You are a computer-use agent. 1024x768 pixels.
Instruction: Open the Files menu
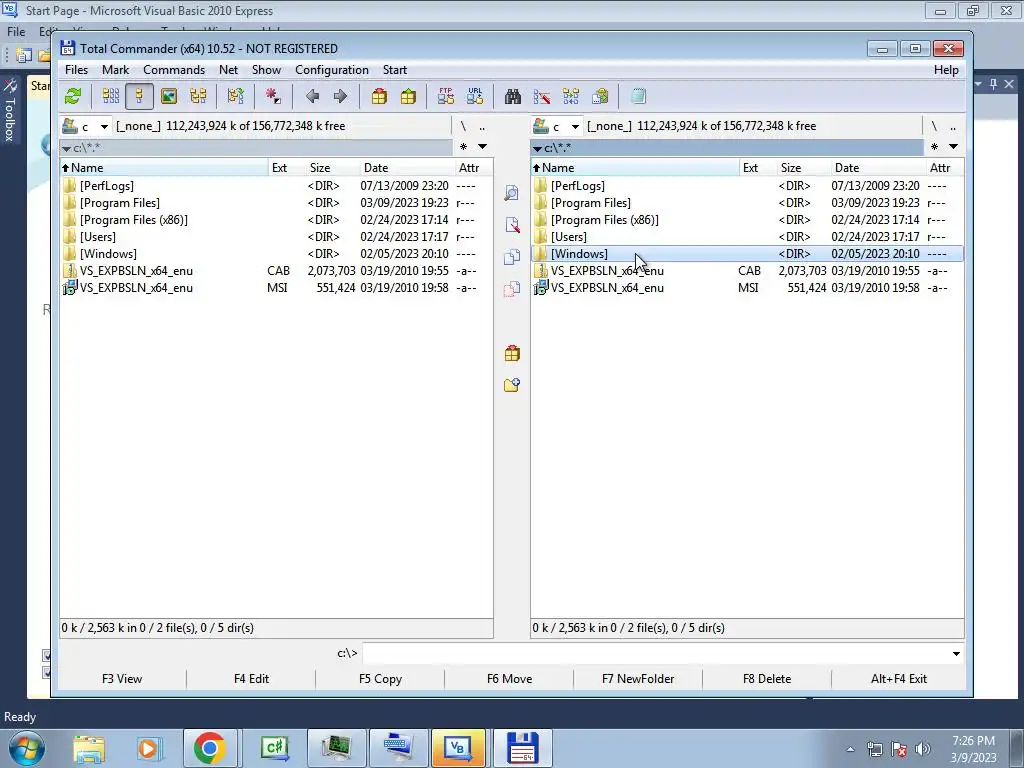[76, 70]
